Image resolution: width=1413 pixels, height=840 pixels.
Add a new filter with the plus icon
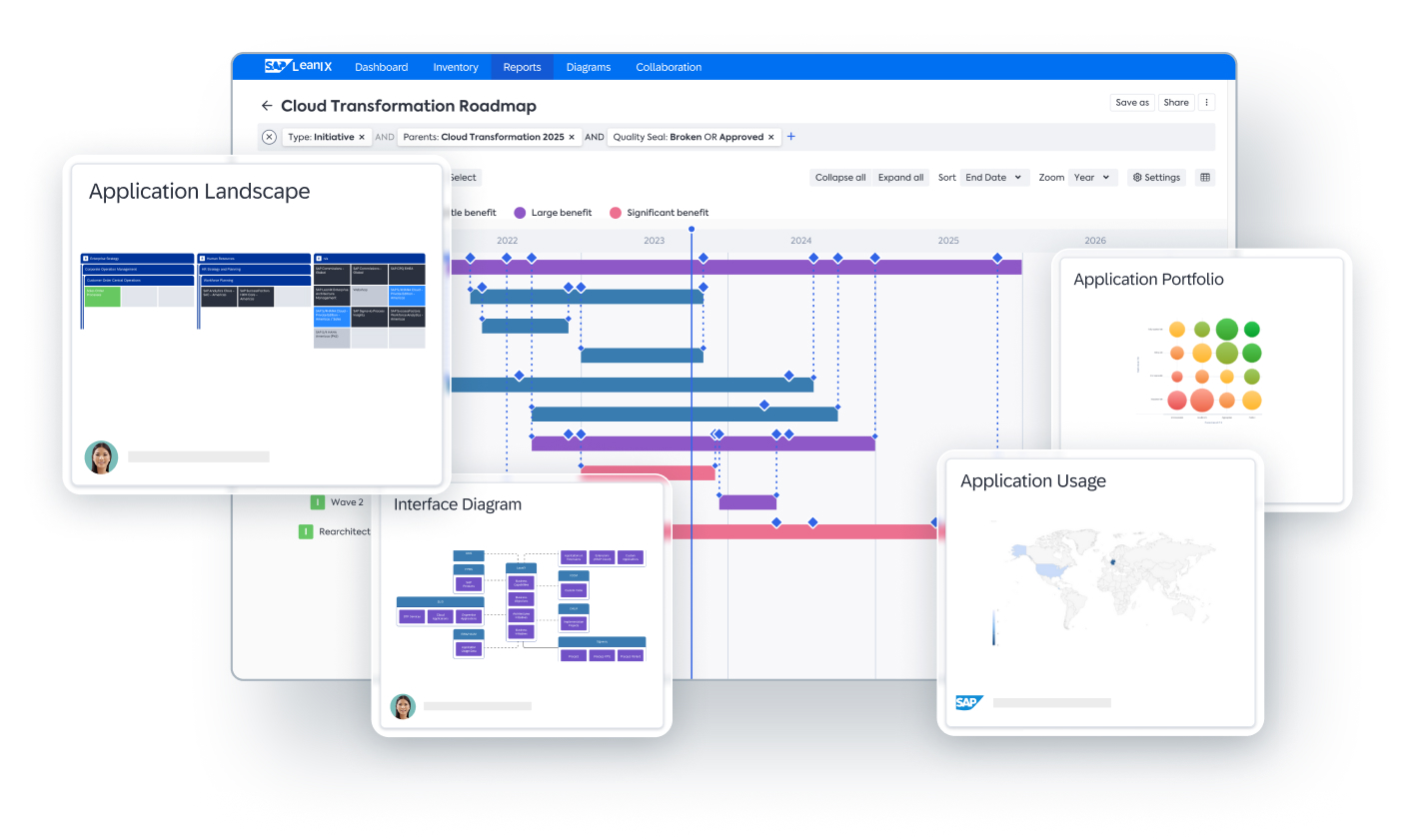click(x=790, y=136)
